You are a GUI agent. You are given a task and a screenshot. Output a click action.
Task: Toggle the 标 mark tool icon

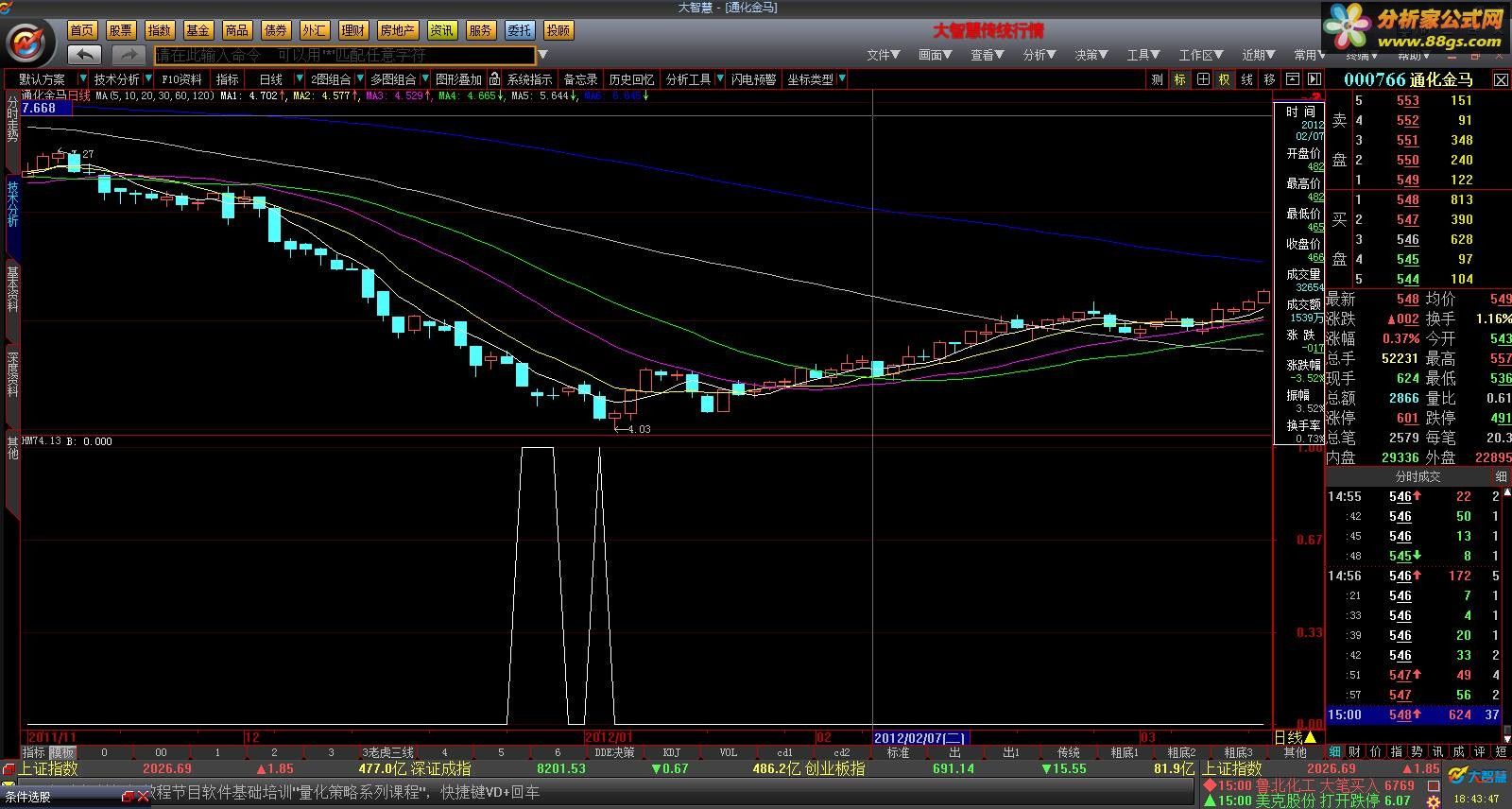[1179, 79]
